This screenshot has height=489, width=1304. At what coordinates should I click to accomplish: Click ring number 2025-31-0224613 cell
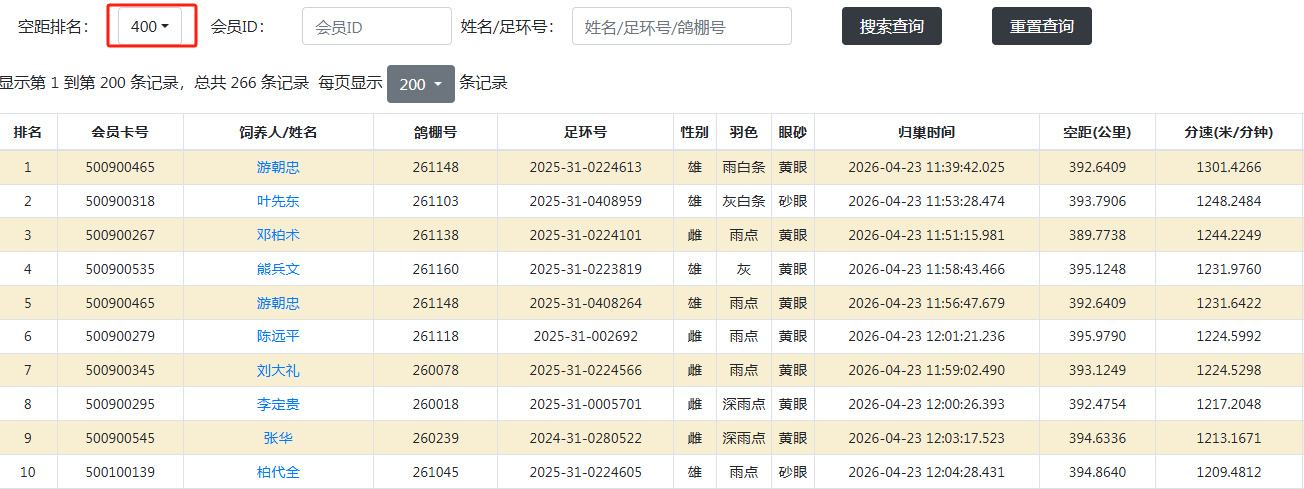click(585, 168)
